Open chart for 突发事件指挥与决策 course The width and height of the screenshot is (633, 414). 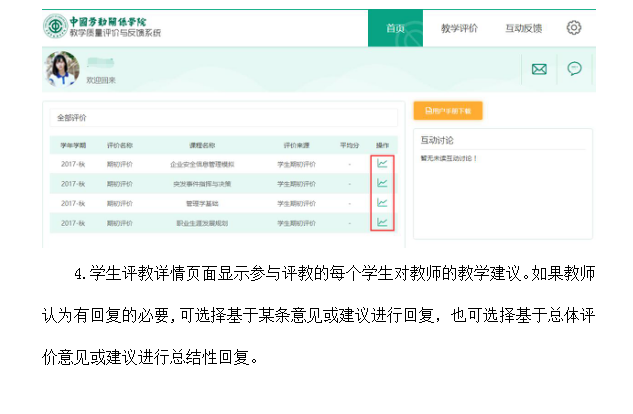382,183
